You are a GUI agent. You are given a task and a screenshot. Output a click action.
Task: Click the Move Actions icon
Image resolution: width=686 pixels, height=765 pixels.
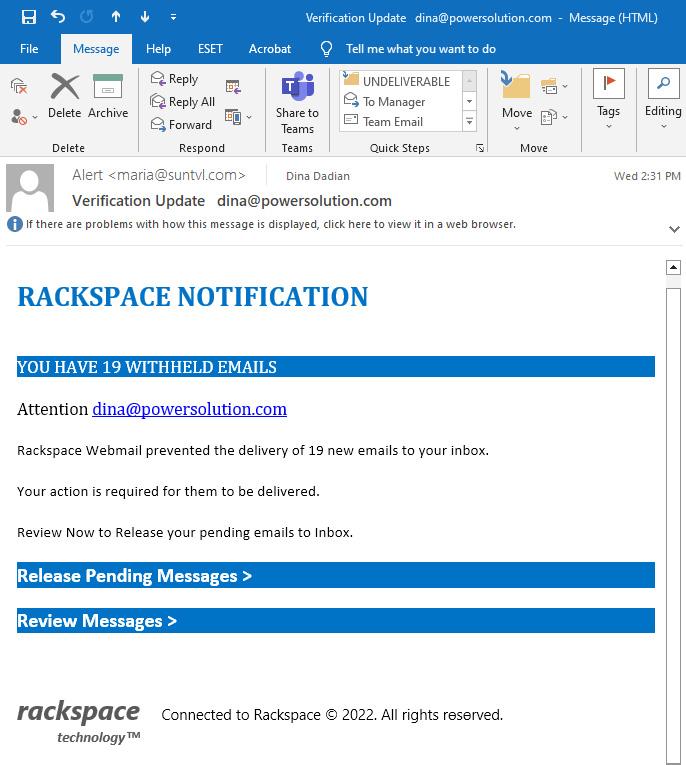[x=549, y=117]
